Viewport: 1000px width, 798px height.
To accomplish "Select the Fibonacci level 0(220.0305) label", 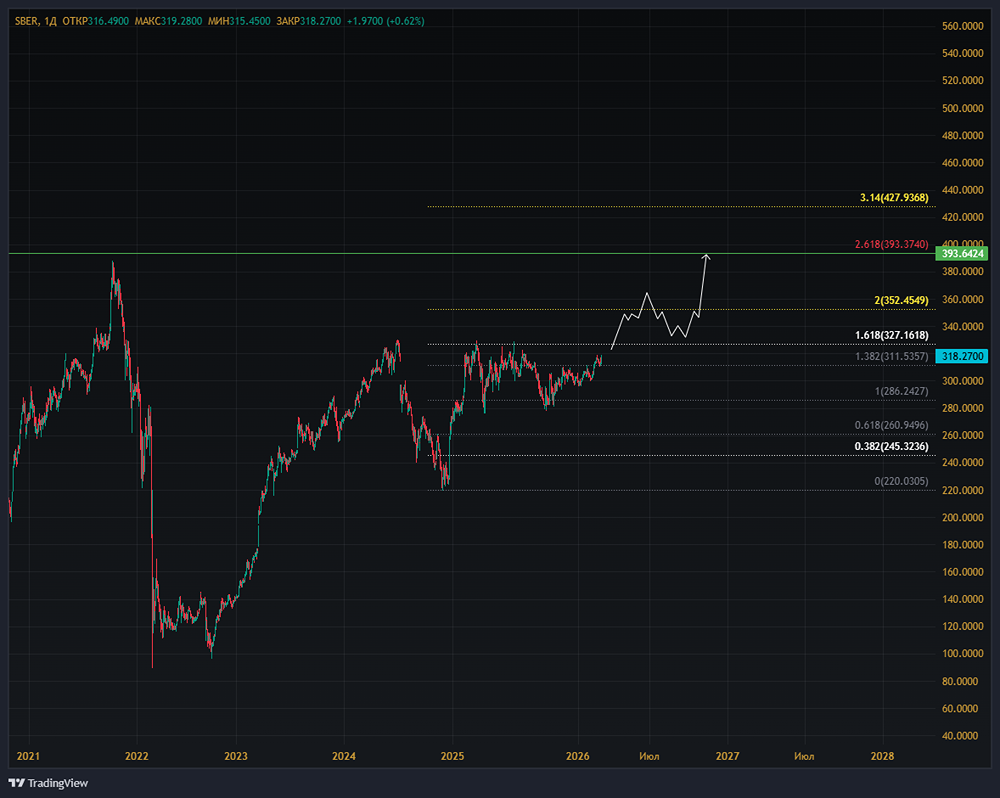I will point(901,481).
